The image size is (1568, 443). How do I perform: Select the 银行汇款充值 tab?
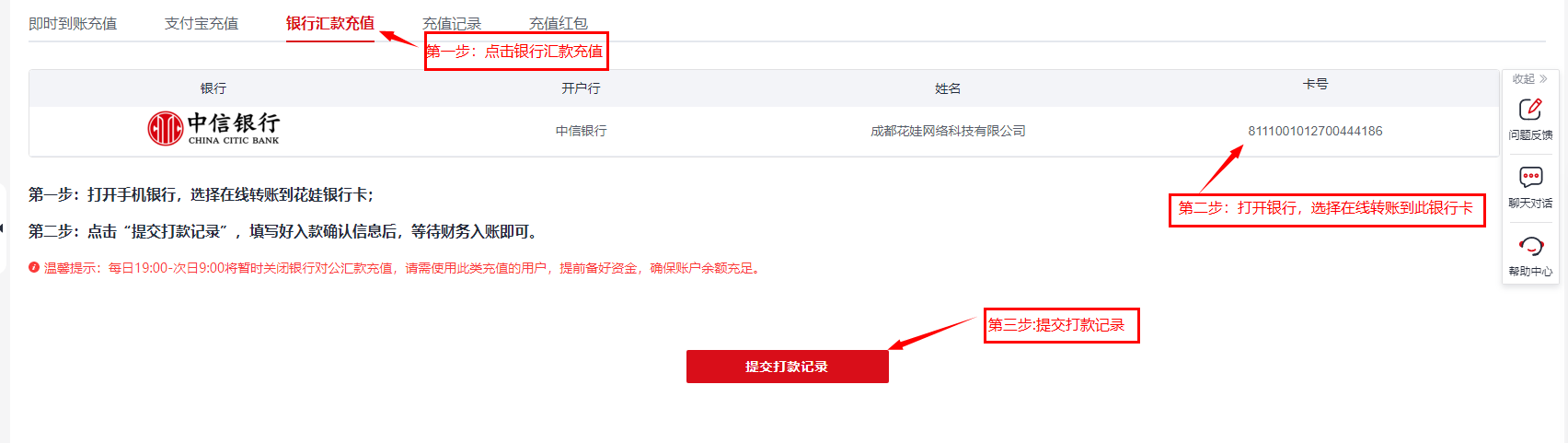click(330, 24)
